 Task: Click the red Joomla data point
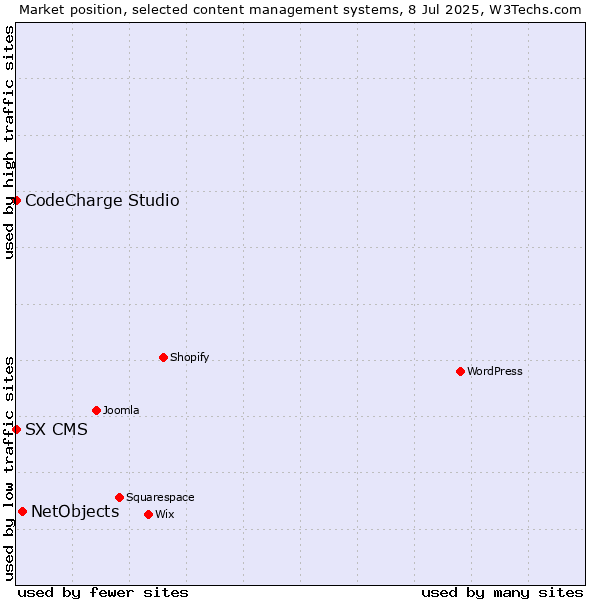[x=96, y=410]
